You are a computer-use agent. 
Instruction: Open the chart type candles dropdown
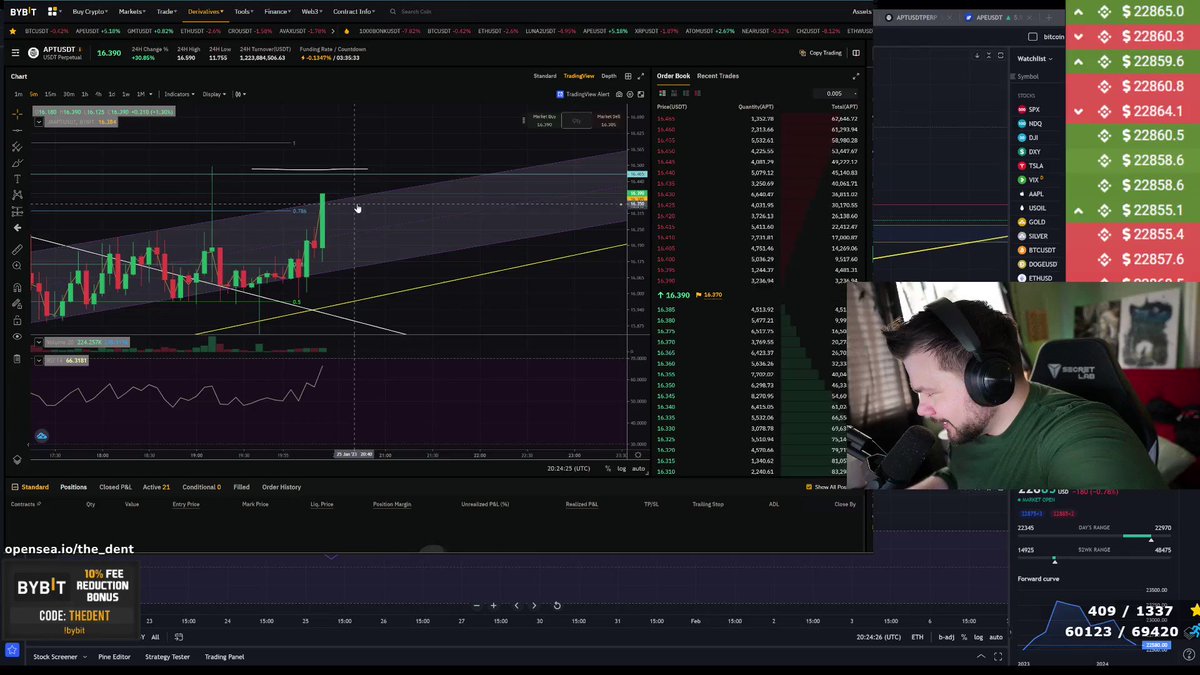(240, 94)
